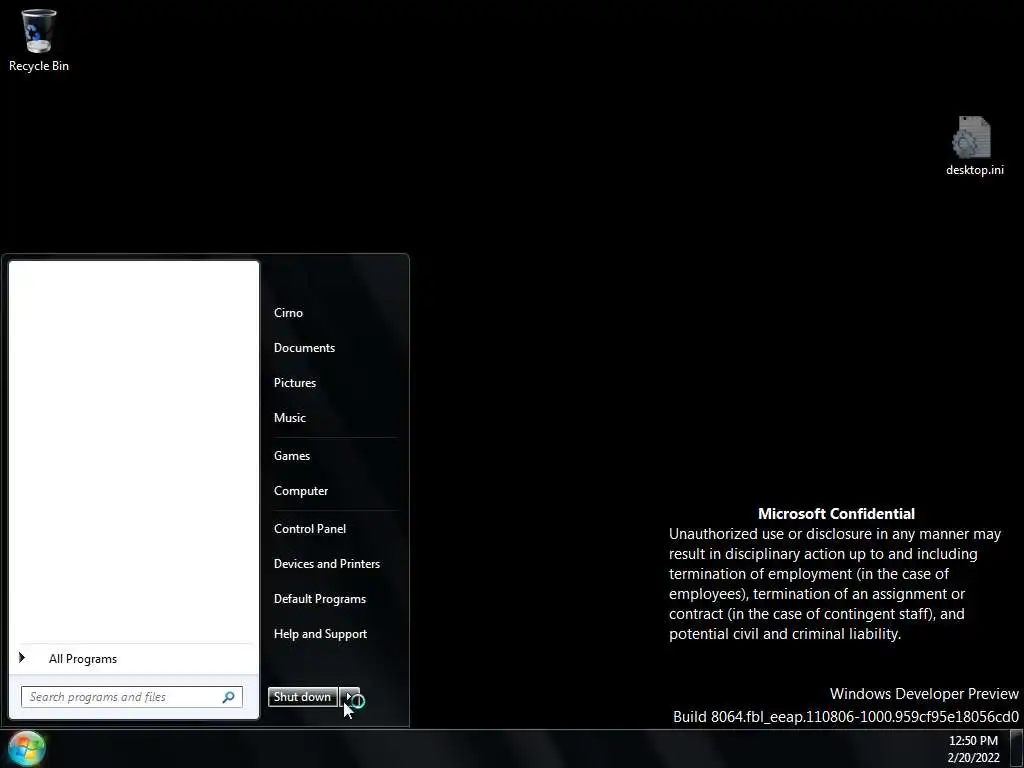Open Control Panel from Start menu
This screenshot has width=1024, height=768.
pos(310,529)
